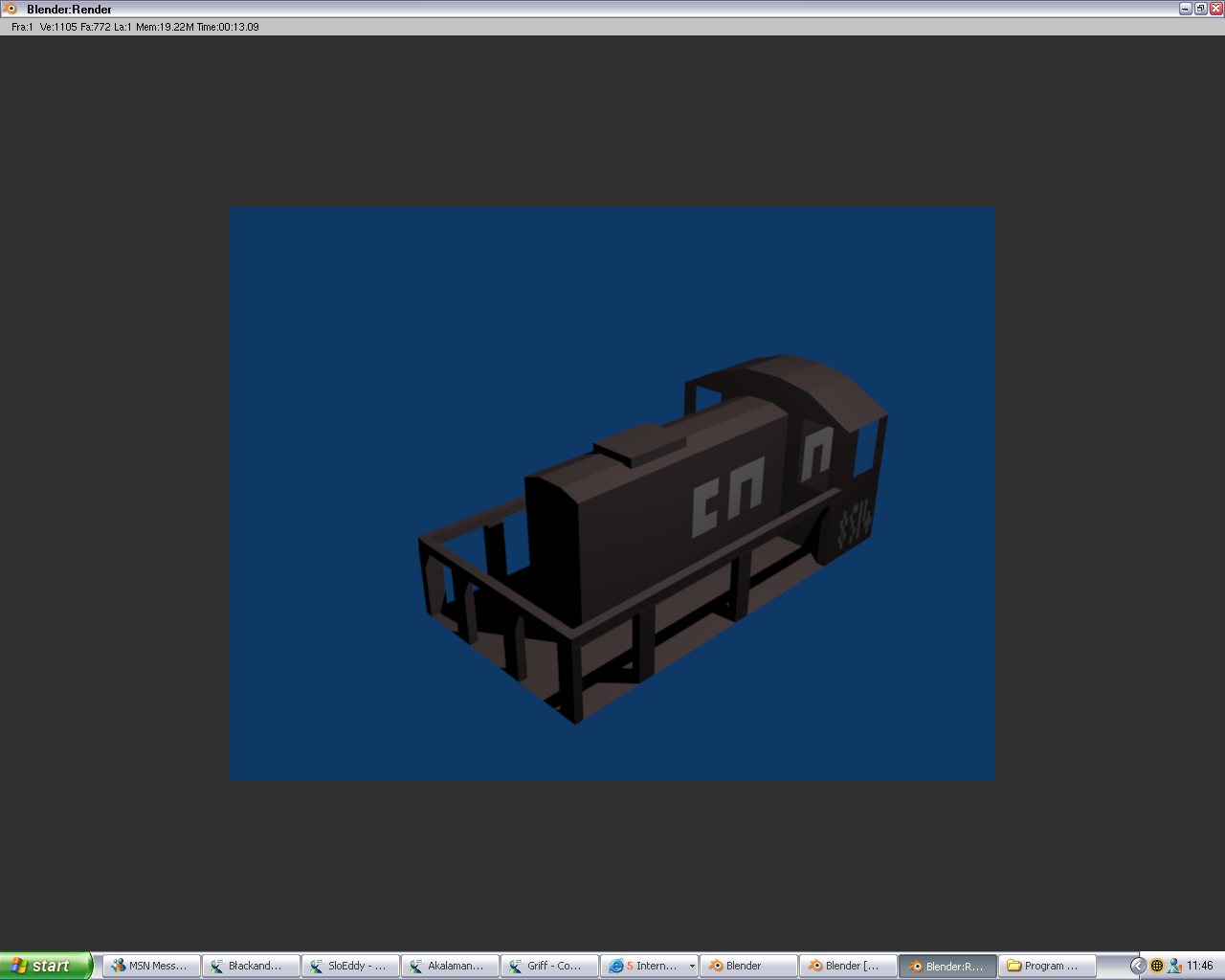Expand hidden system tray icons chevron

tap(1138, 966)
